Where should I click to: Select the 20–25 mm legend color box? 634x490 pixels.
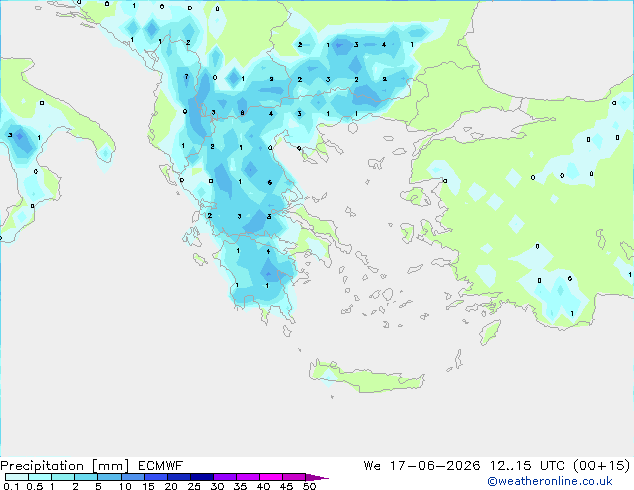coord(179,477)
